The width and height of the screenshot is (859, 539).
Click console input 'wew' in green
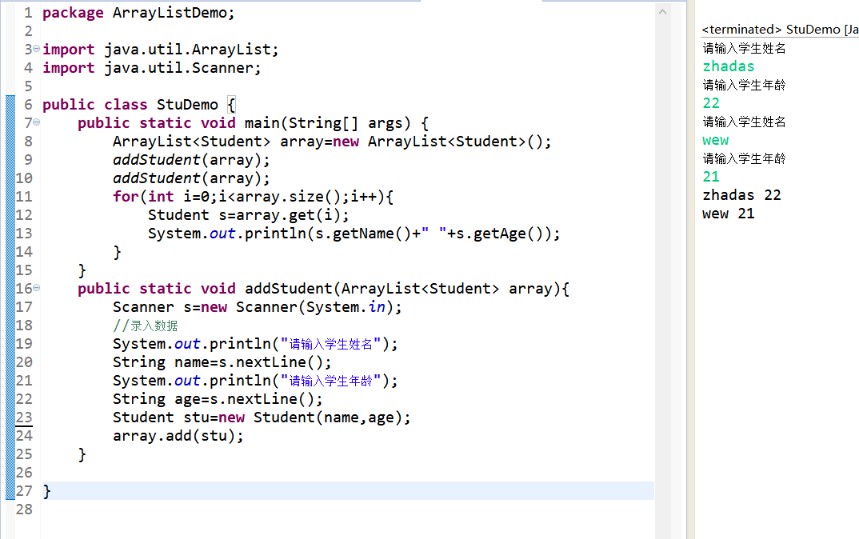715,140
